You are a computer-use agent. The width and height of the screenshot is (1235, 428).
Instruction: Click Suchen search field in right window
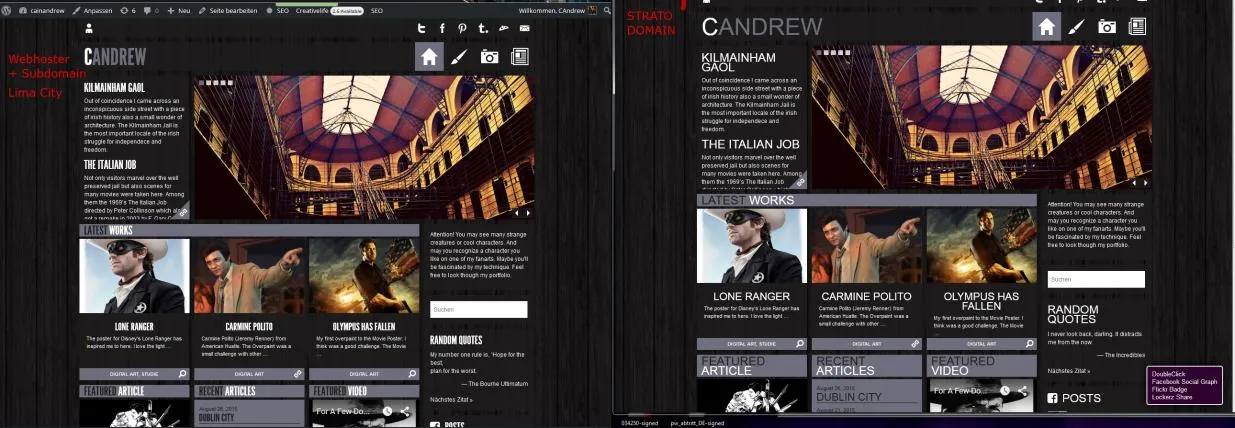tap(1096, 279)
